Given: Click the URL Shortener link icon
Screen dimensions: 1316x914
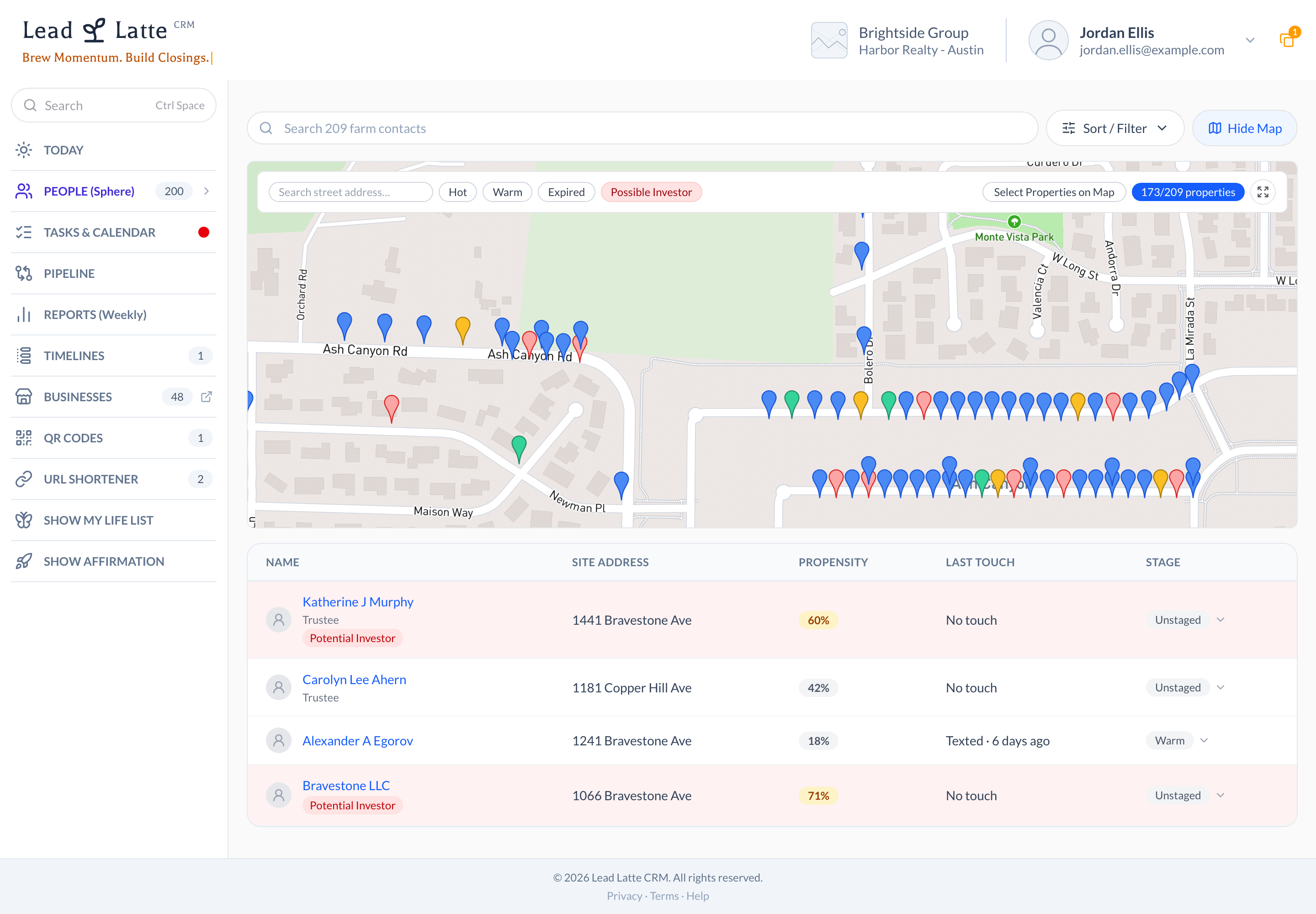Looking at the screenshot, I should tap(24, 479).
